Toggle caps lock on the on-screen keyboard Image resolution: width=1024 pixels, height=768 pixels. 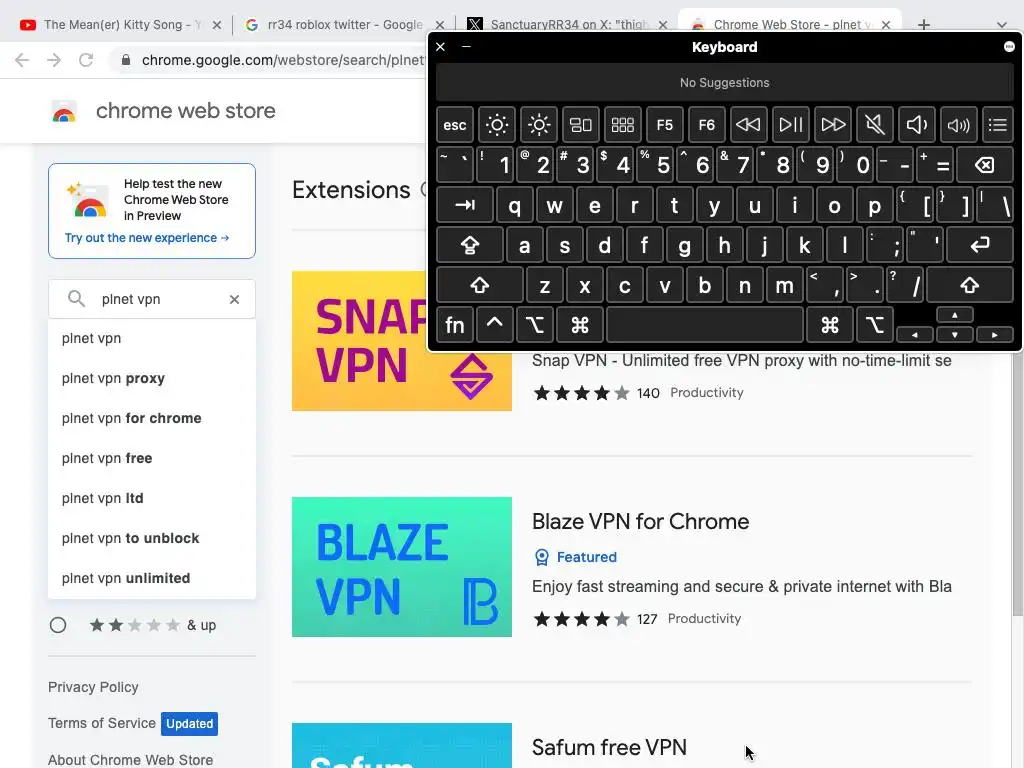(470, 246)
